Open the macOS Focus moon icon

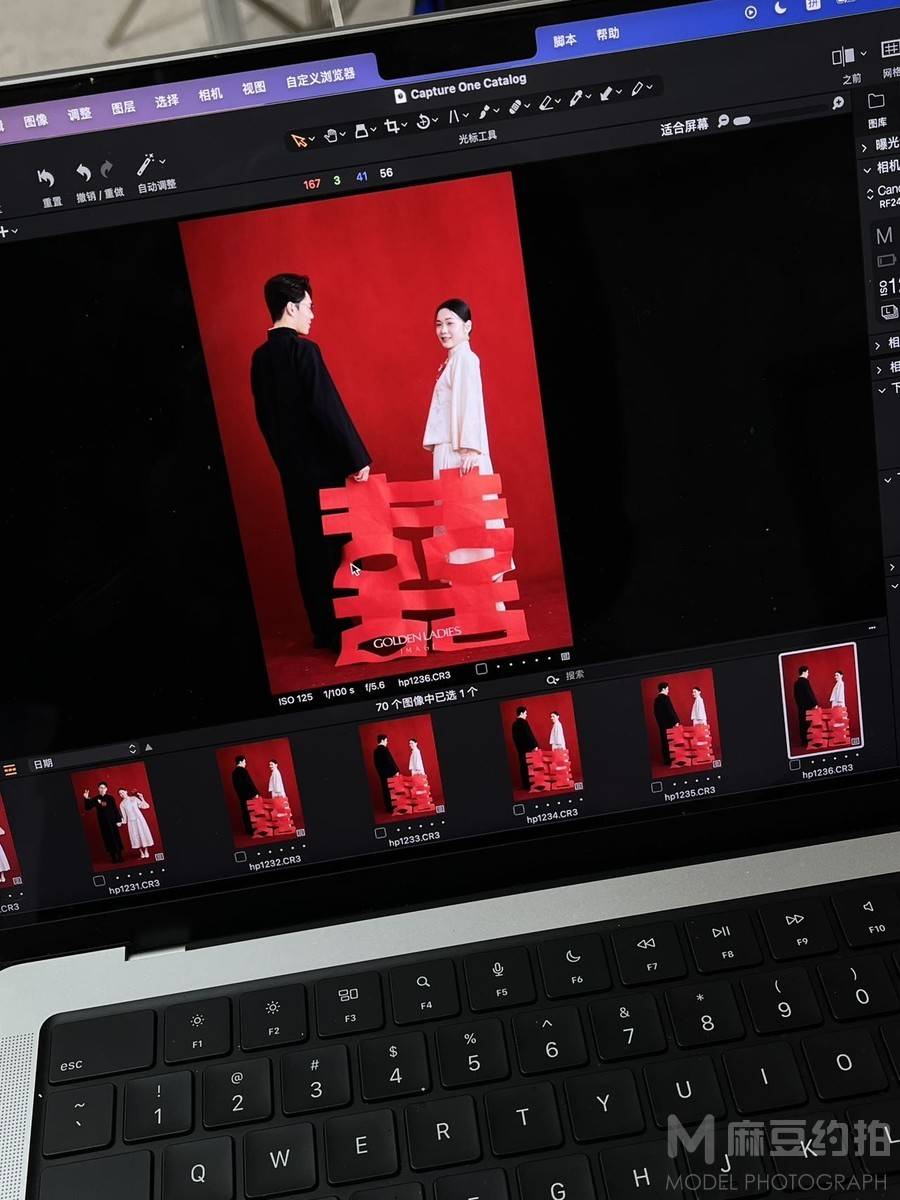pyautogui.click(x=780, y=9)
